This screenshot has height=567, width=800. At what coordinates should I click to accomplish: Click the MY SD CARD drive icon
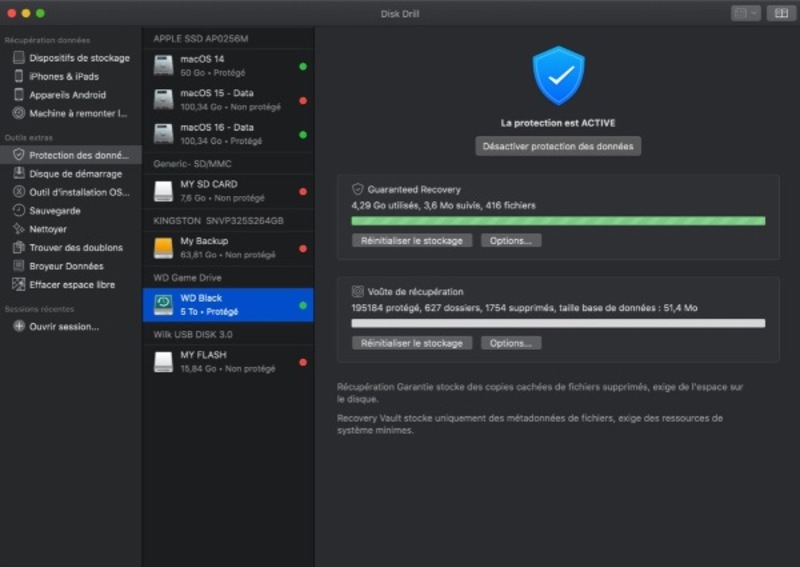tap(163, 191)
